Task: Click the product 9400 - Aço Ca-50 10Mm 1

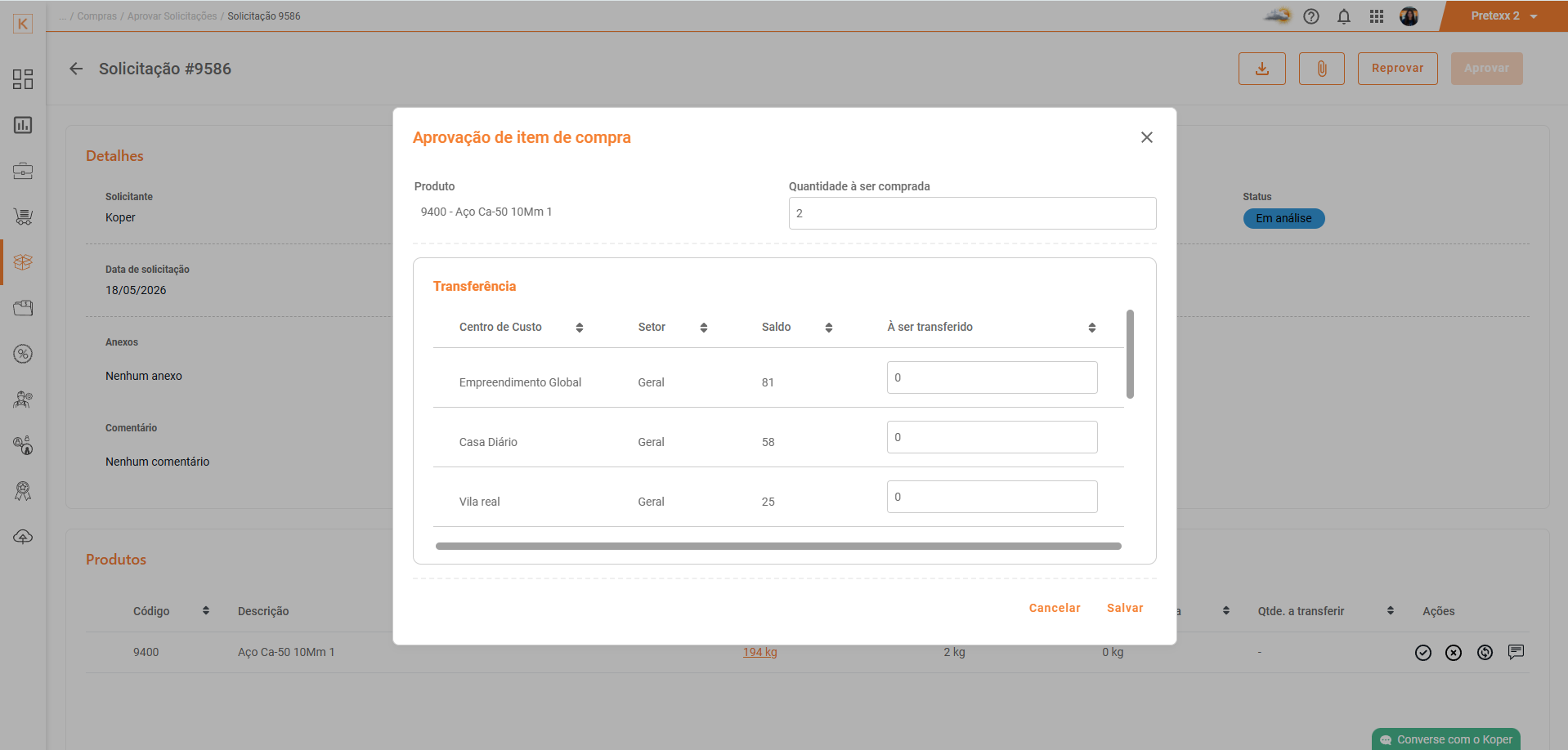Action: (x=486, y=212)
